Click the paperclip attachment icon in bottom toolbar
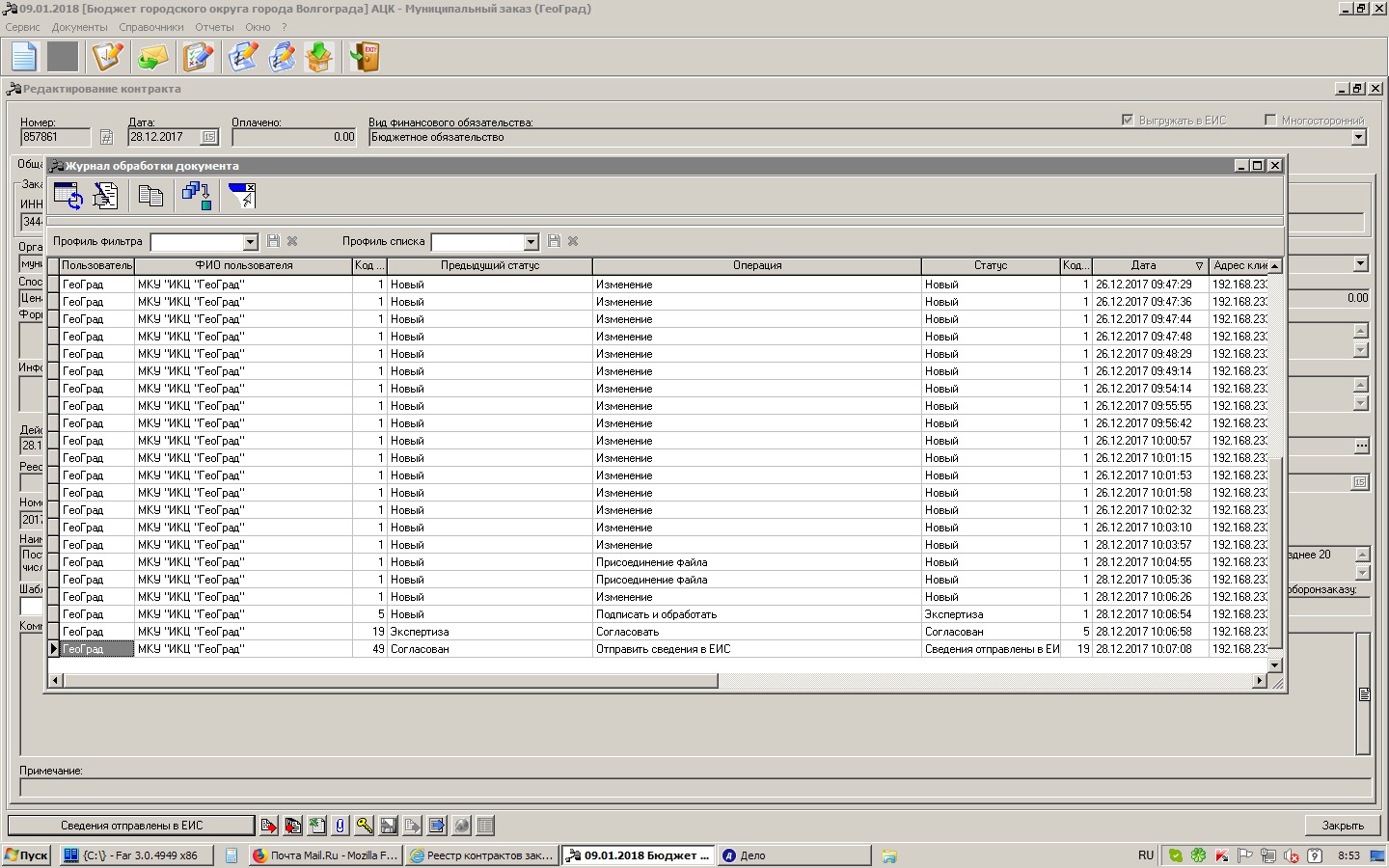 pos(340,826)
